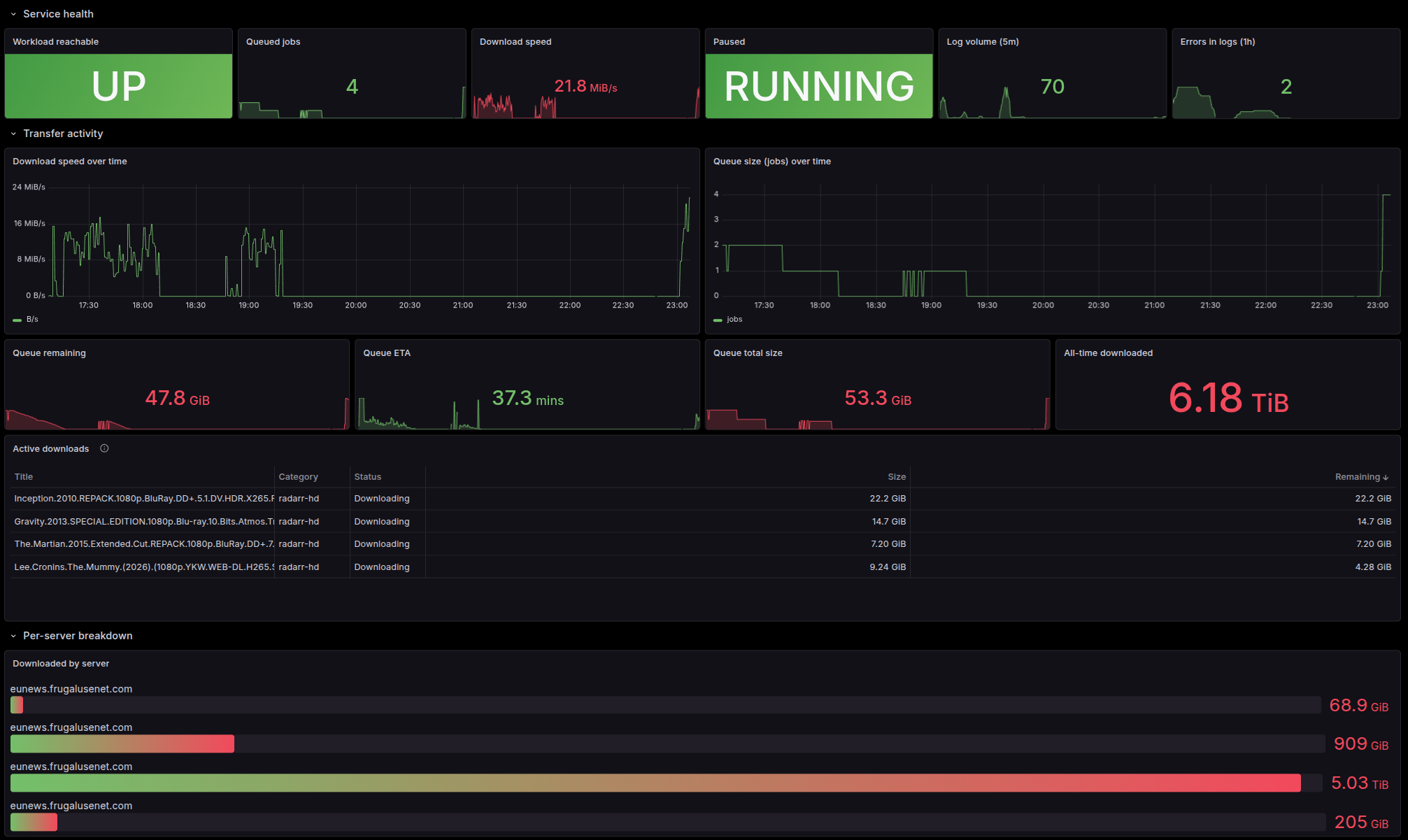The image size is (1408, 840).
Task: Collapse the Service health row chevron
Action: pyautogui.click(x=13, y=14)
